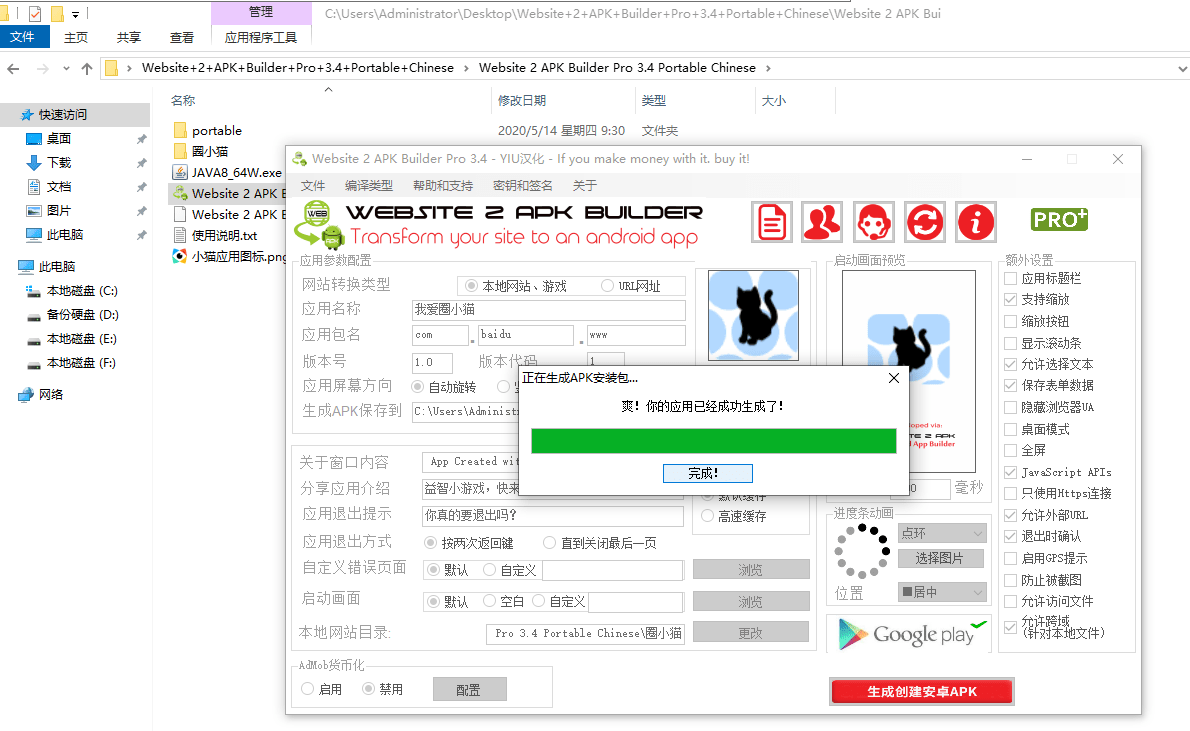The width and height of the screenshot is (1190, 731).
Task: Open 文档 in quick access sidebar
Action: (x=59, y=187)
